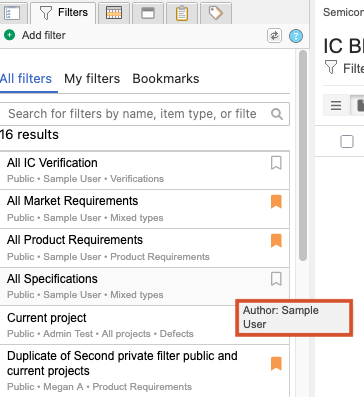Screen dimensions: 364x397
Task: Click the Add filter link
Action: click(x=43, y=35)
